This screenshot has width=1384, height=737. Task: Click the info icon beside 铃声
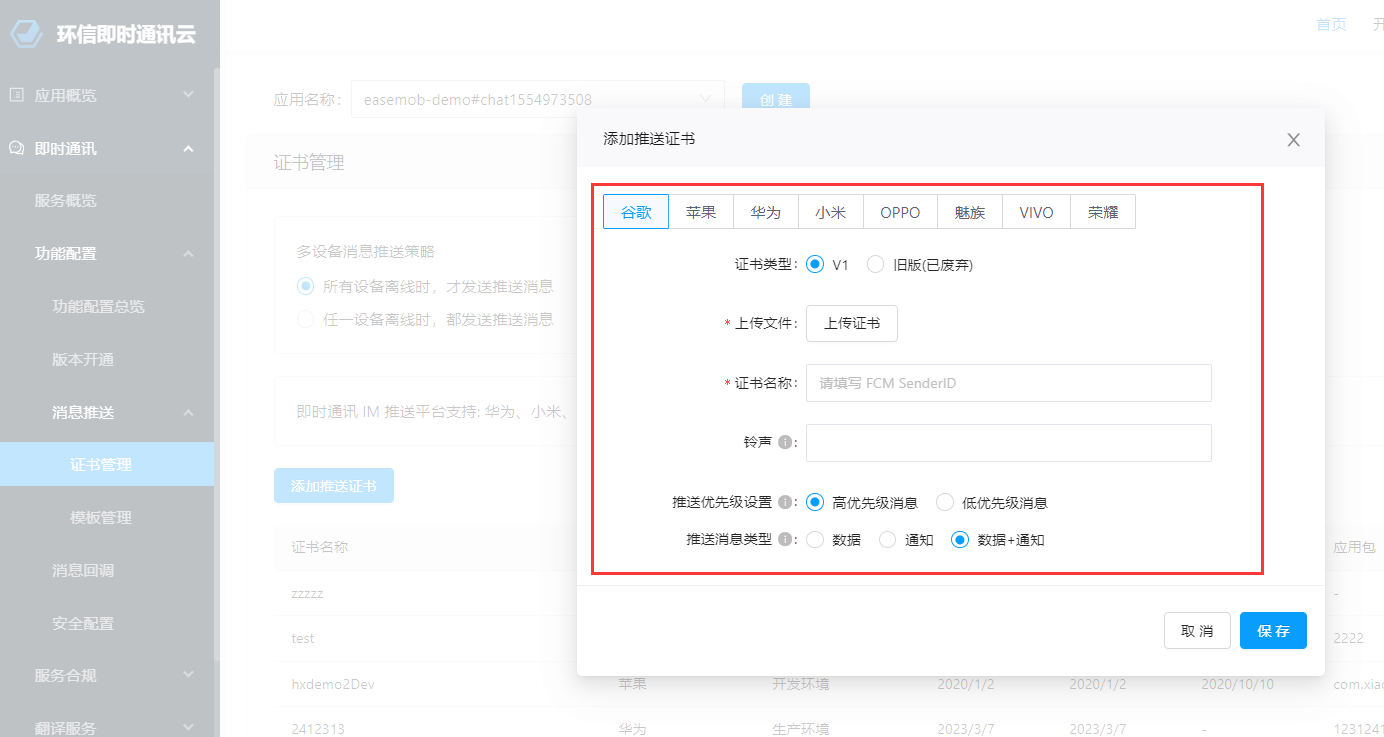pos(785,442)
